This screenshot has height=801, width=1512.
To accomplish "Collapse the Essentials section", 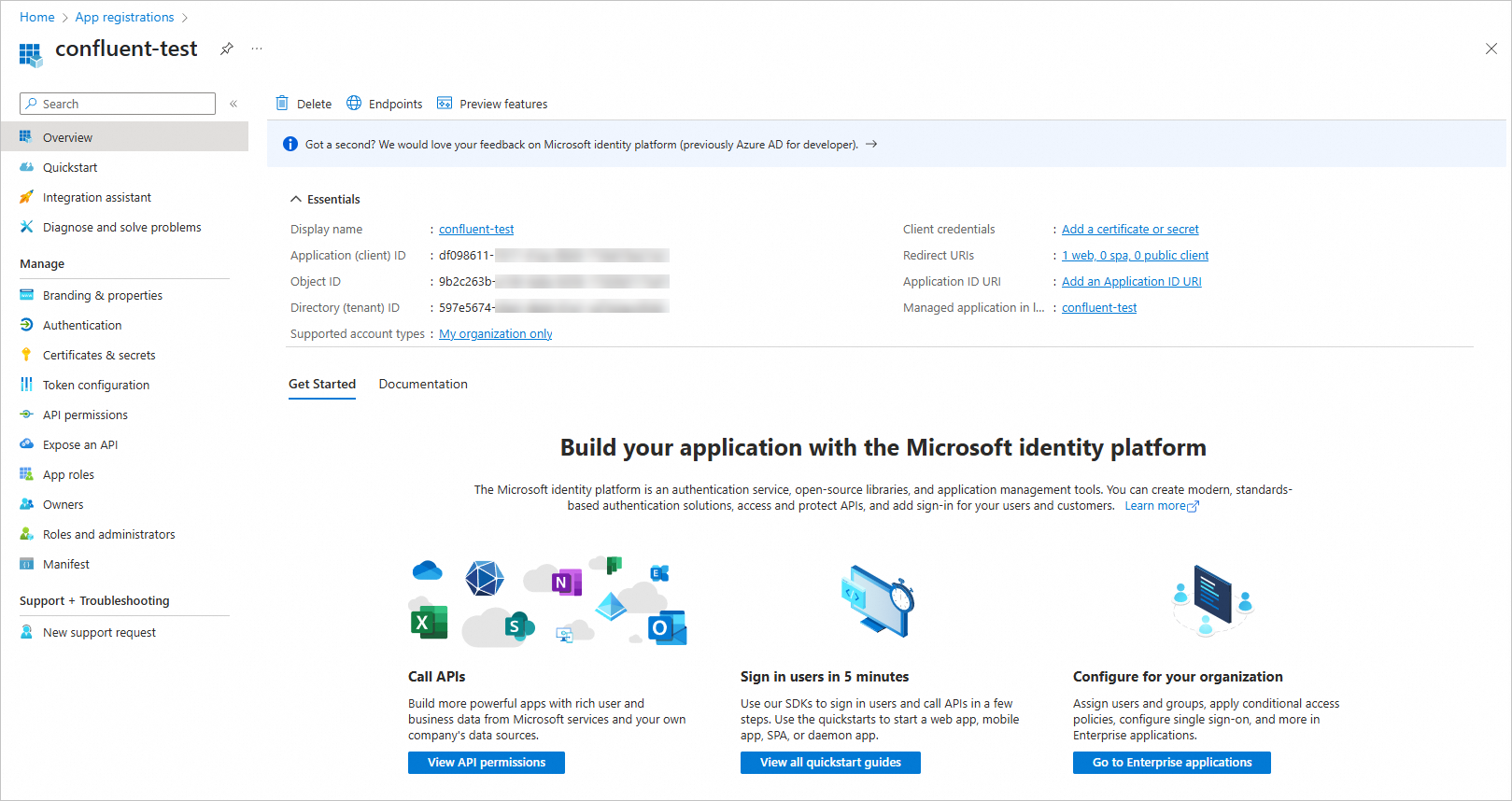I will pyautogui.click(x=296, y=199).
